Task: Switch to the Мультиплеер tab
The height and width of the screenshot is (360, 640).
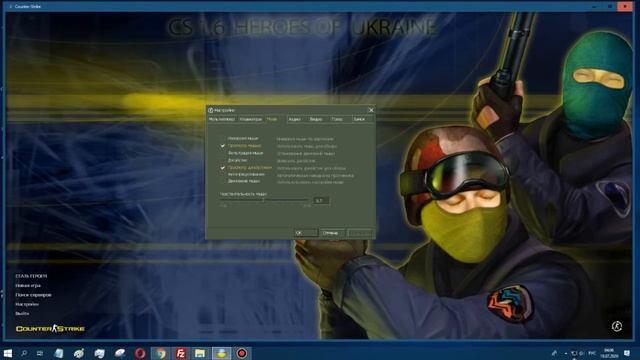Action: pos(222,119)
